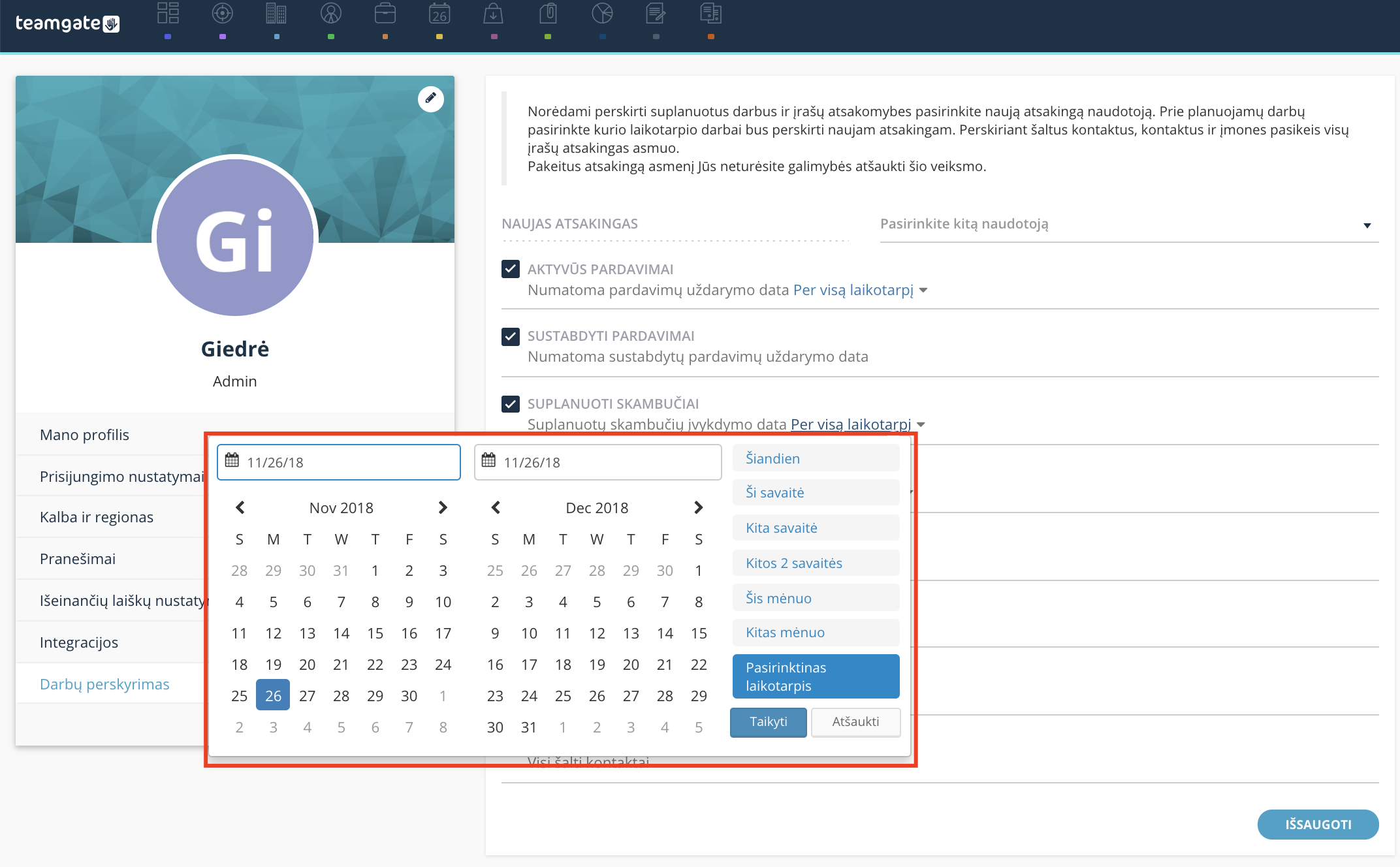Expand period dropdown under Aktyvūs pardavimai
The height and width of the screenshot is (867, 1400).
tap(860, 290)
